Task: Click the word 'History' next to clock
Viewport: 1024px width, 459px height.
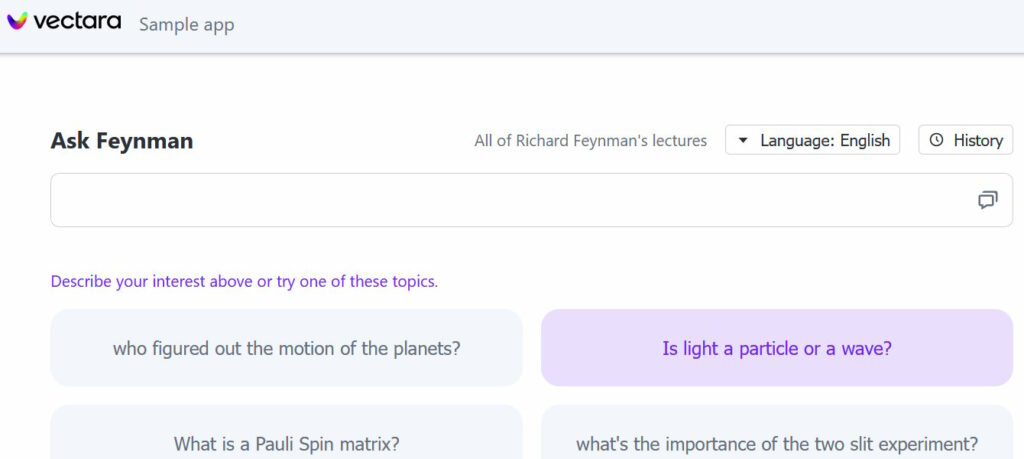Action: [977, 140]
